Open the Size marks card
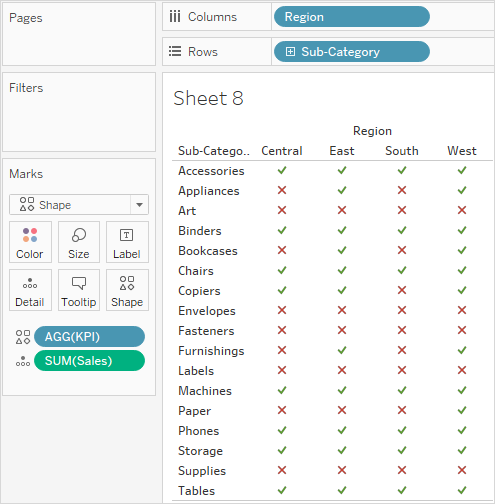This screenshot has height=504, width=495. (79, 242)
